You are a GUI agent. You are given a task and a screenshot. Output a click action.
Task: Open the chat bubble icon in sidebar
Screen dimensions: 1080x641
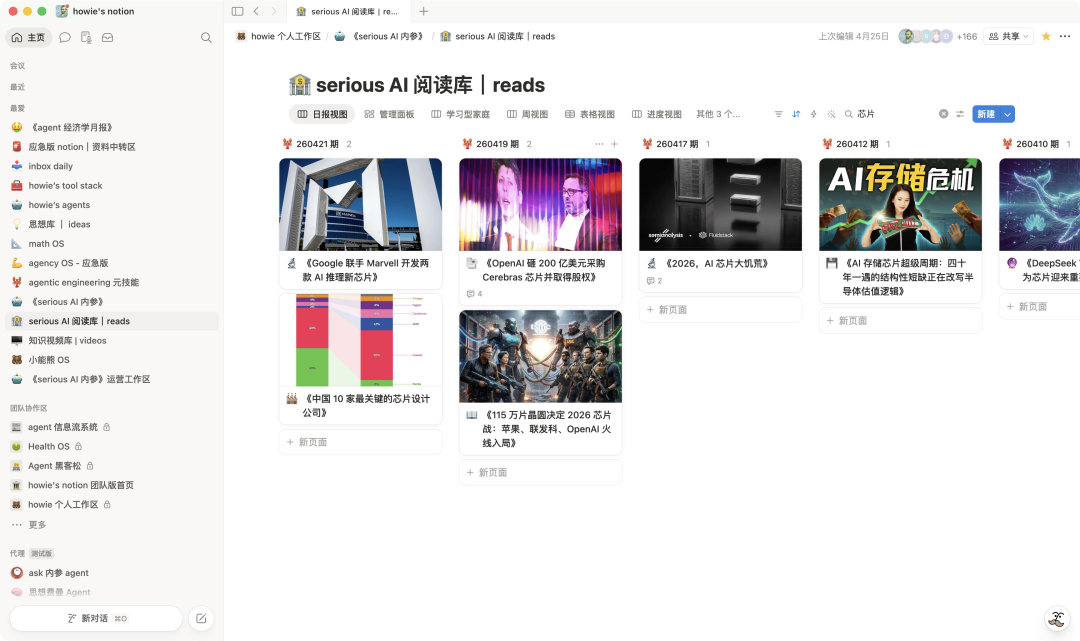tap(65, 38)
